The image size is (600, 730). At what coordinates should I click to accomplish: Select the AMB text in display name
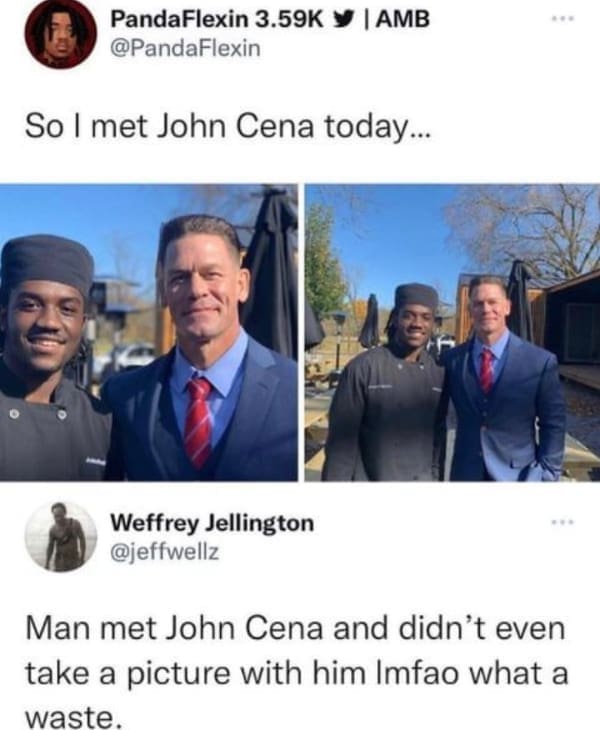[402, 20]
